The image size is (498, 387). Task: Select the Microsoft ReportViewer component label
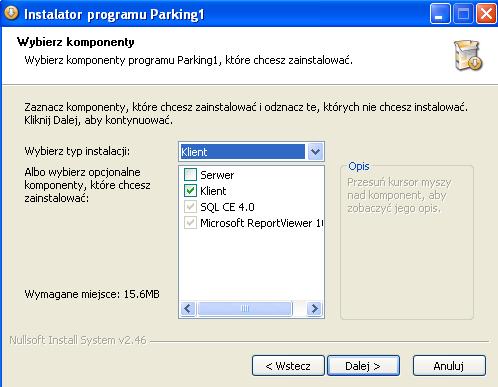click(262, 223)
